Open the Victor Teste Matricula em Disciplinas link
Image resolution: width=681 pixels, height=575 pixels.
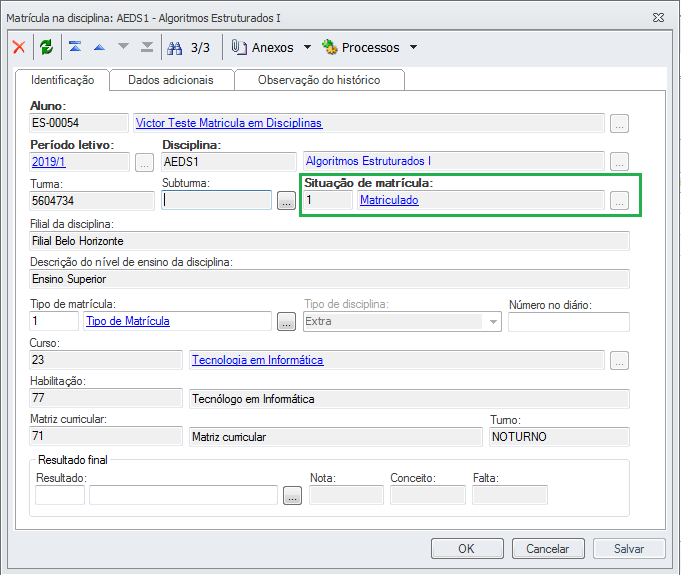click(228, 123)
